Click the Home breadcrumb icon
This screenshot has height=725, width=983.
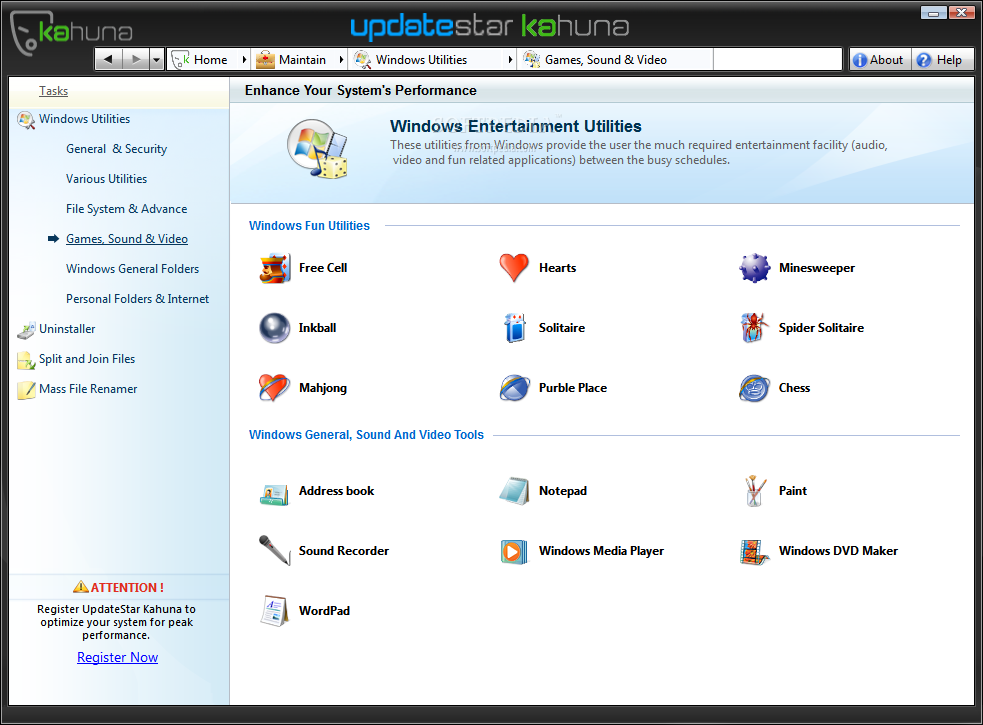point(181,60)
